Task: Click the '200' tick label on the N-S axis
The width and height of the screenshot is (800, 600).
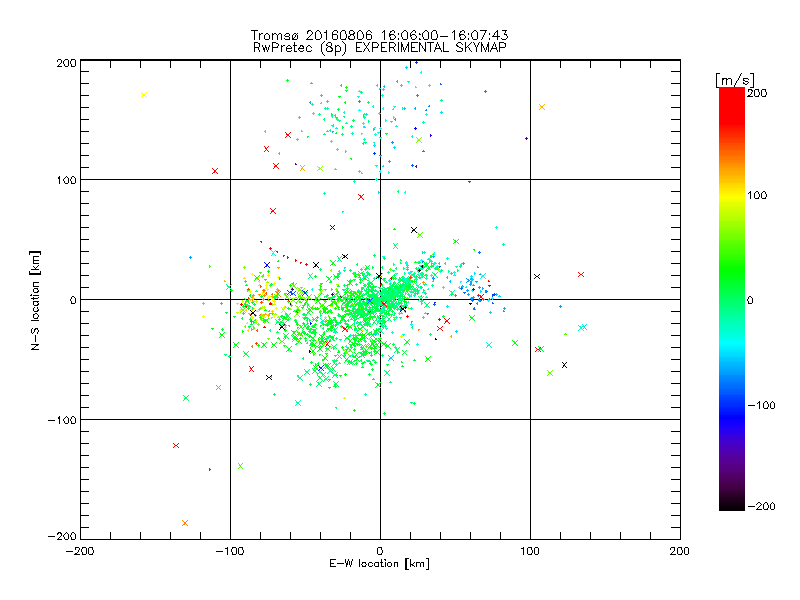Action: [x=66, y=63]
